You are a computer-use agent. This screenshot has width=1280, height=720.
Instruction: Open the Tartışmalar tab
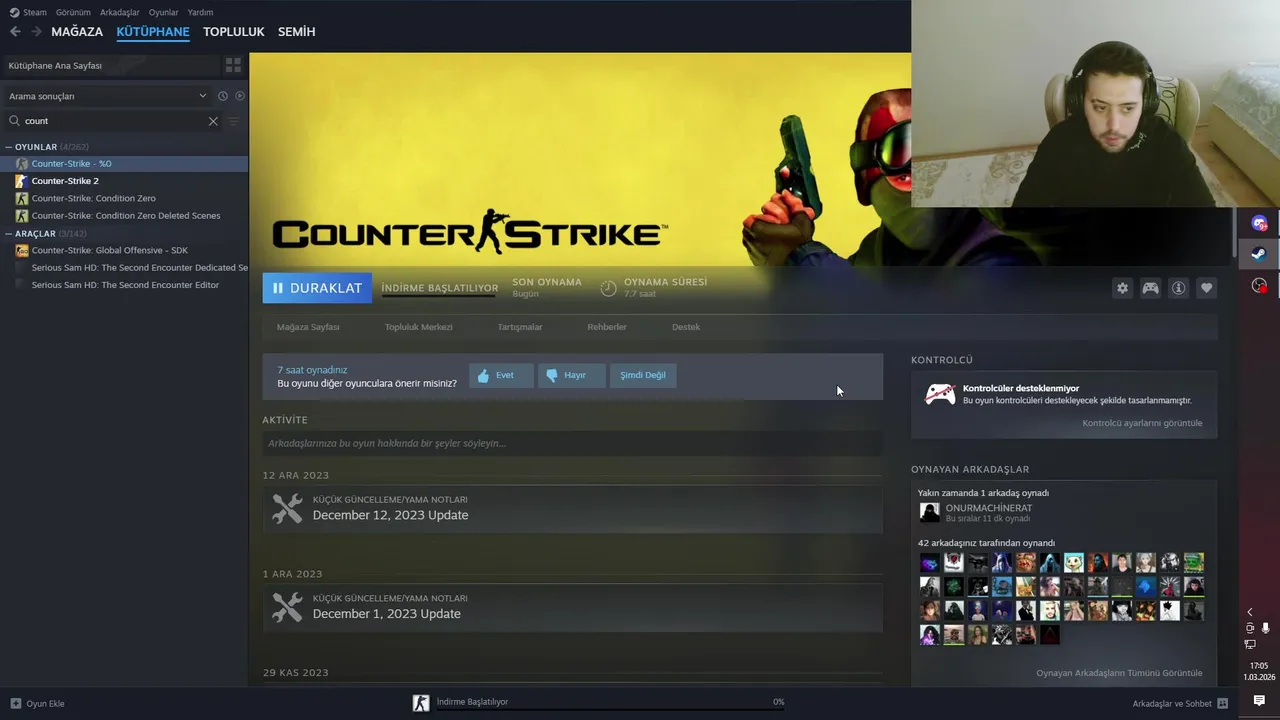point(520,327)
